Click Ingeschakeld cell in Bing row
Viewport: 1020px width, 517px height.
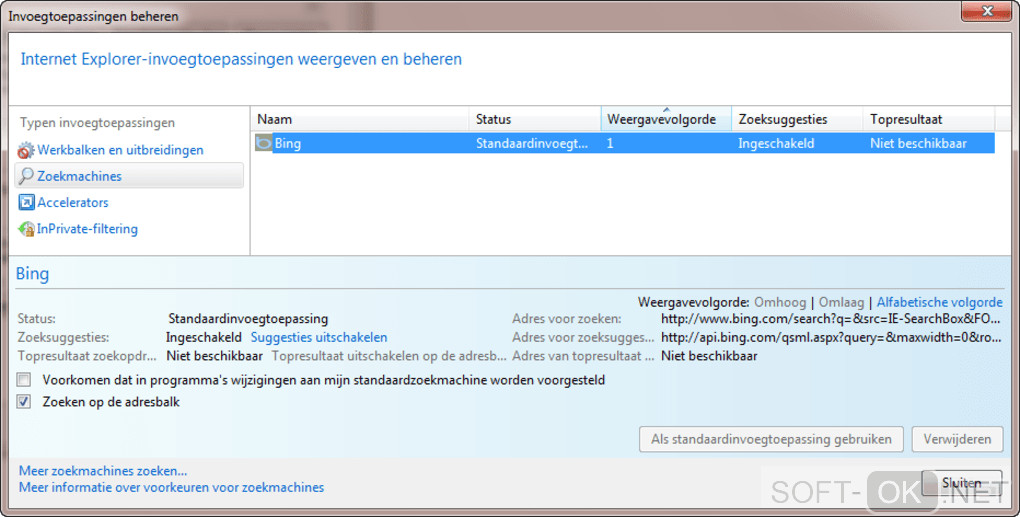[x=776, y=143]
